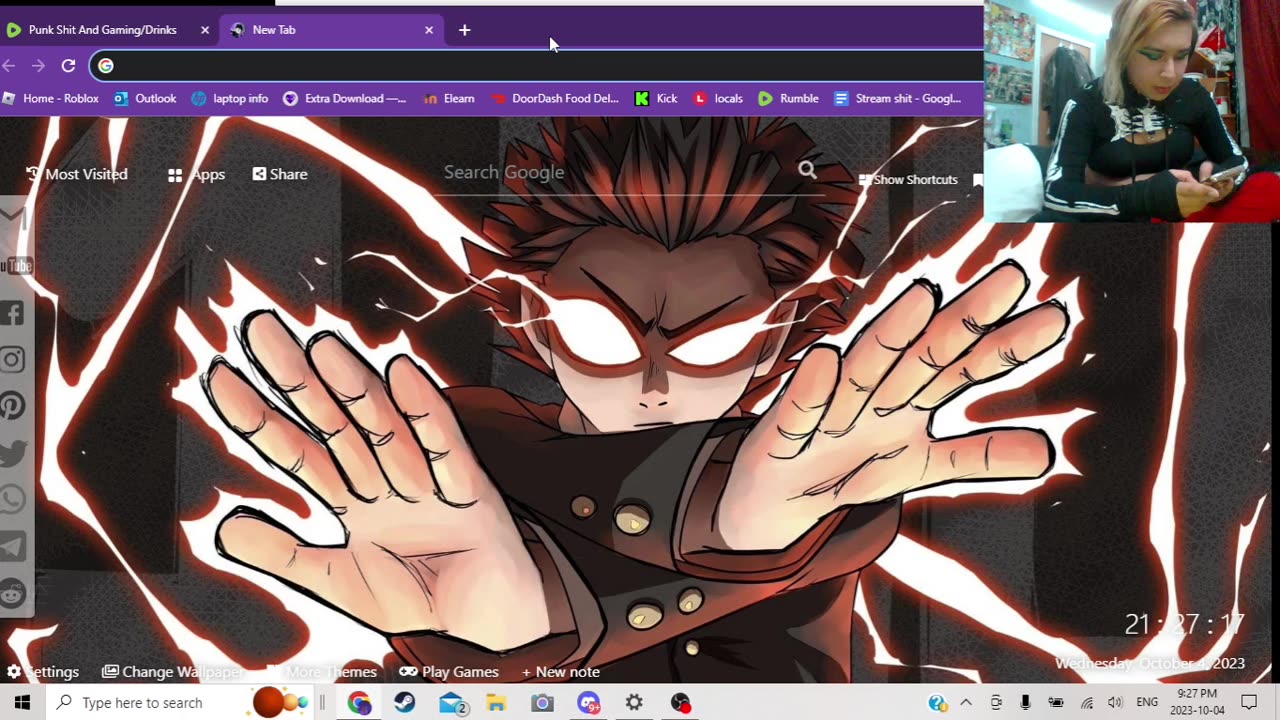Open a new browser tab with plus

(464, 30)
